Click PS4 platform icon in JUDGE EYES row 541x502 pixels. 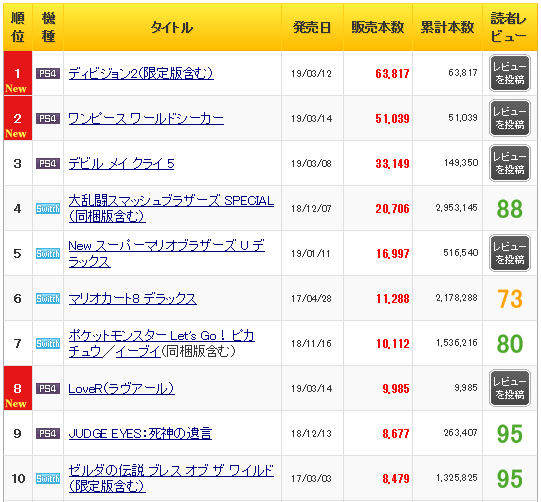[48, 433]
